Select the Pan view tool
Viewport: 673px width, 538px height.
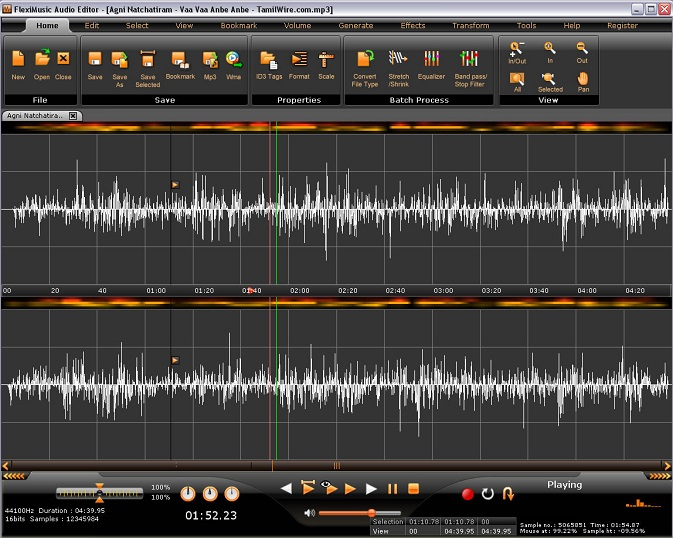point(583,78)
